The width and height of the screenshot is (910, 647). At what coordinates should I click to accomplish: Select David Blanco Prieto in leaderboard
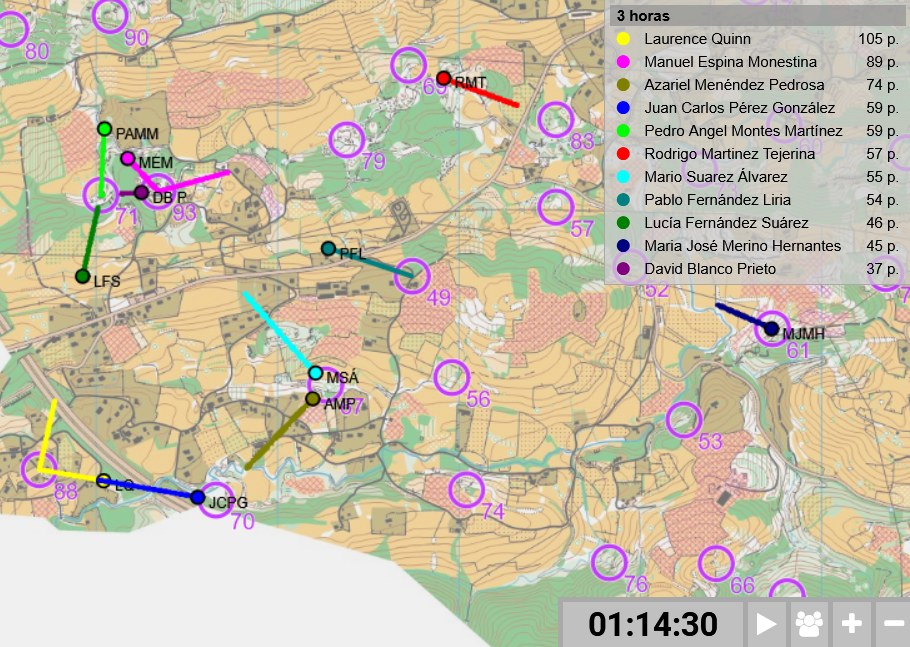[x=710, y=269]
